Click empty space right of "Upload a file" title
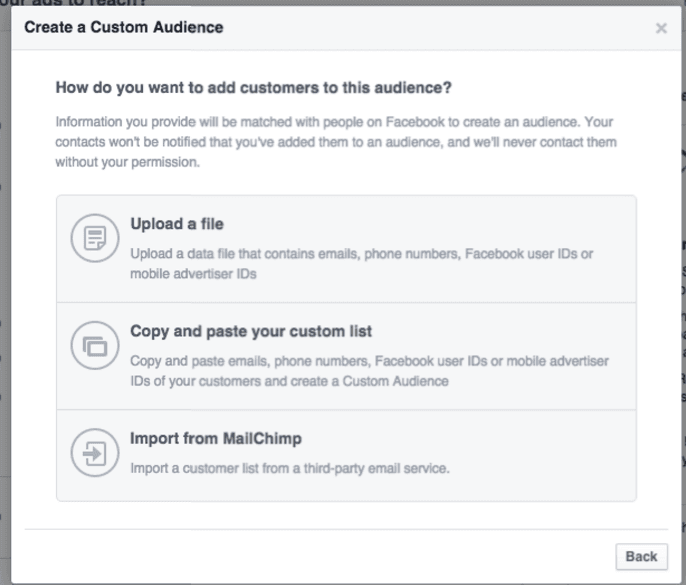 (x=420, y=224)
